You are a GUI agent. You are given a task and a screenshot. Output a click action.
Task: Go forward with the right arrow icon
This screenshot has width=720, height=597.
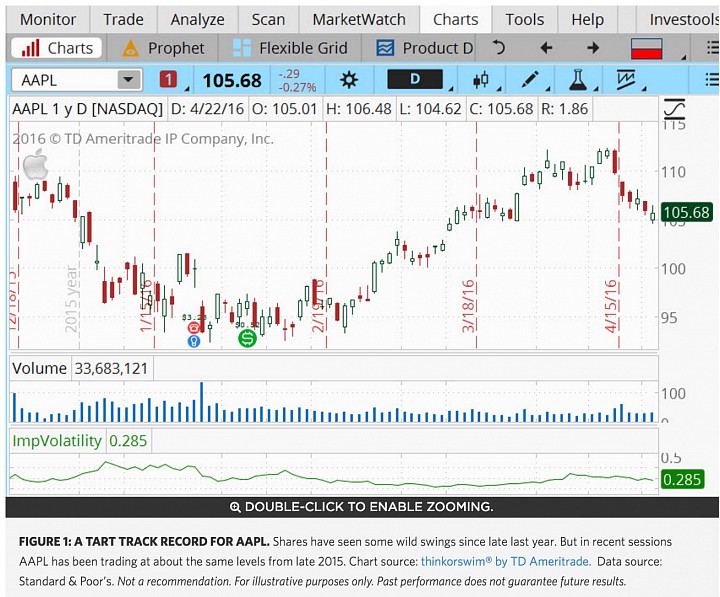[x=593, y=48]
